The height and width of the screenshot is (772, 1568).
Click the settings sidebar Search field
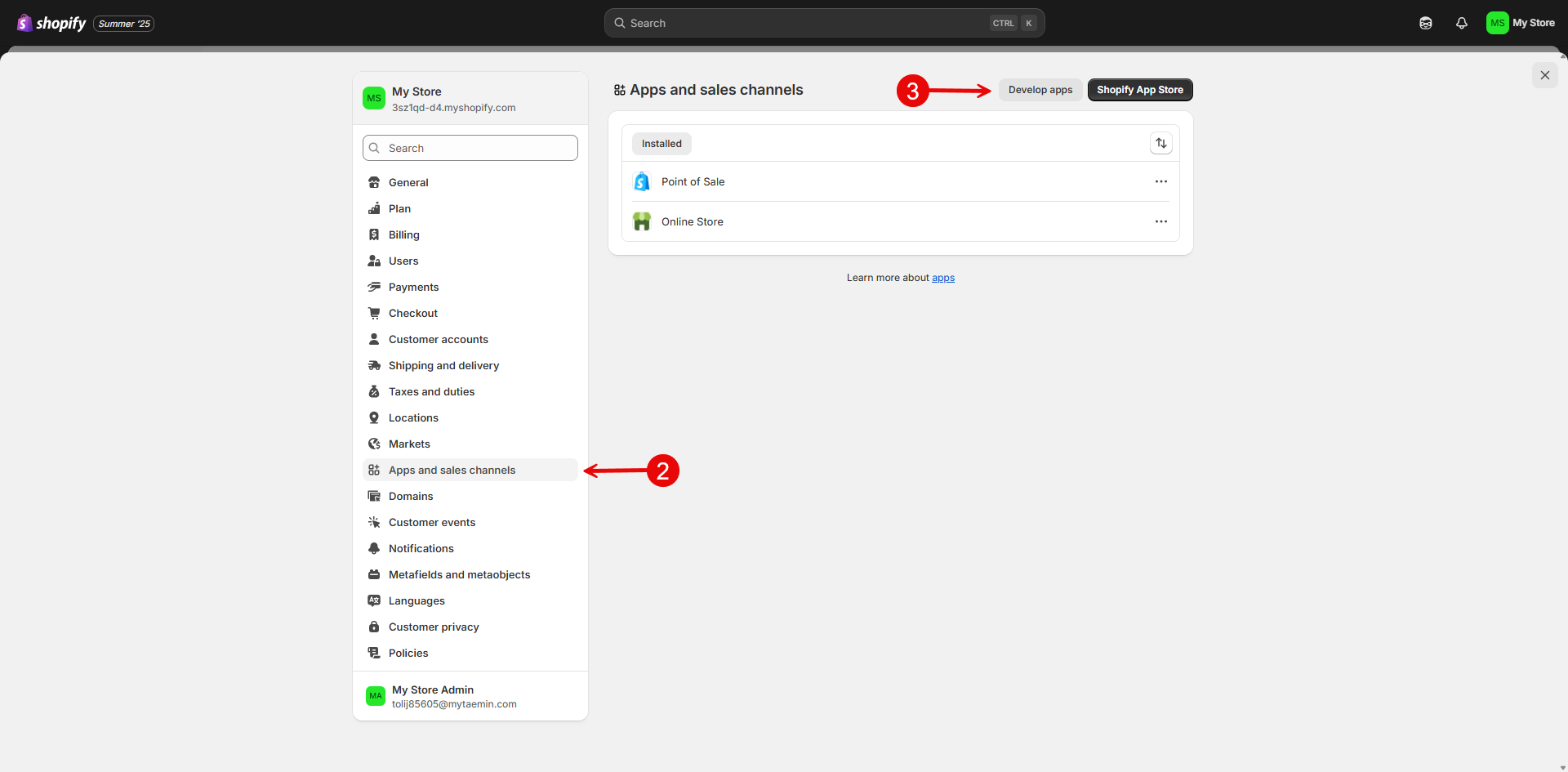click(x=470, y=148)
